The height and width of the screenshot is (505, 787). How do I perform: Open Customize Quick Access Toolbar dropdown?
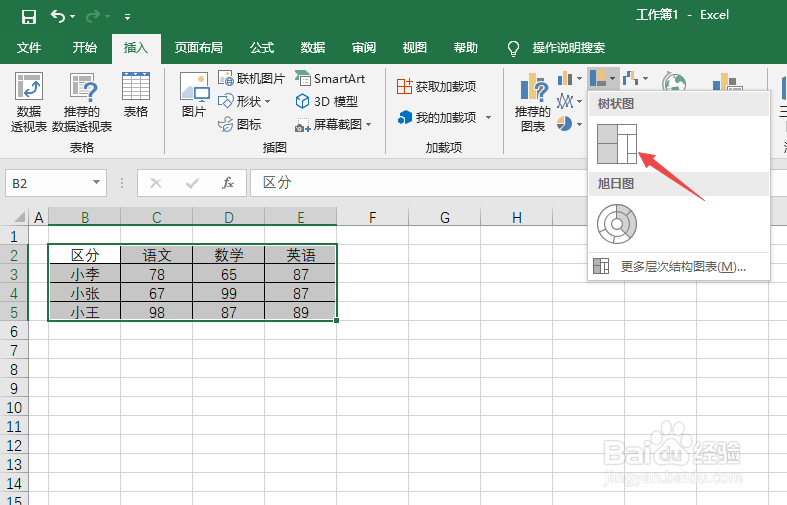127,17
